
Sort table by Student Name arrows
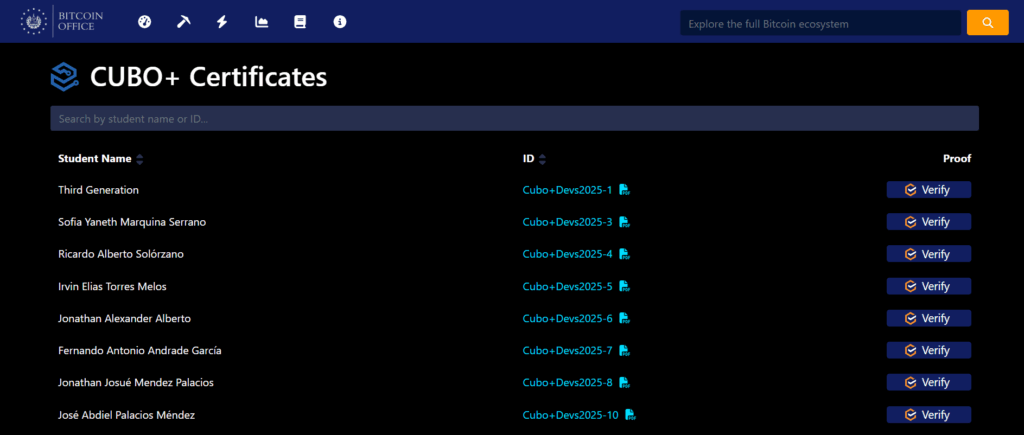(x=140, y=159)
